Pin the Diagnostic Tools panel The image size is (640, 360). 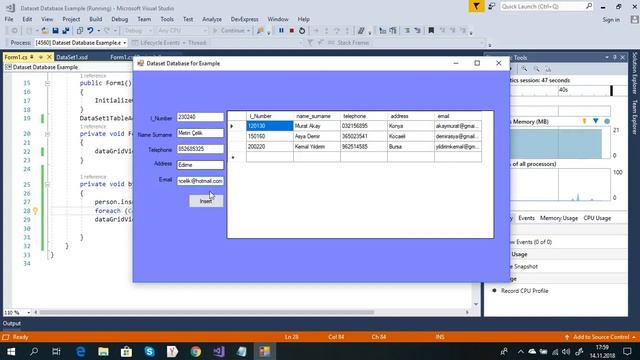click(615, 58)
